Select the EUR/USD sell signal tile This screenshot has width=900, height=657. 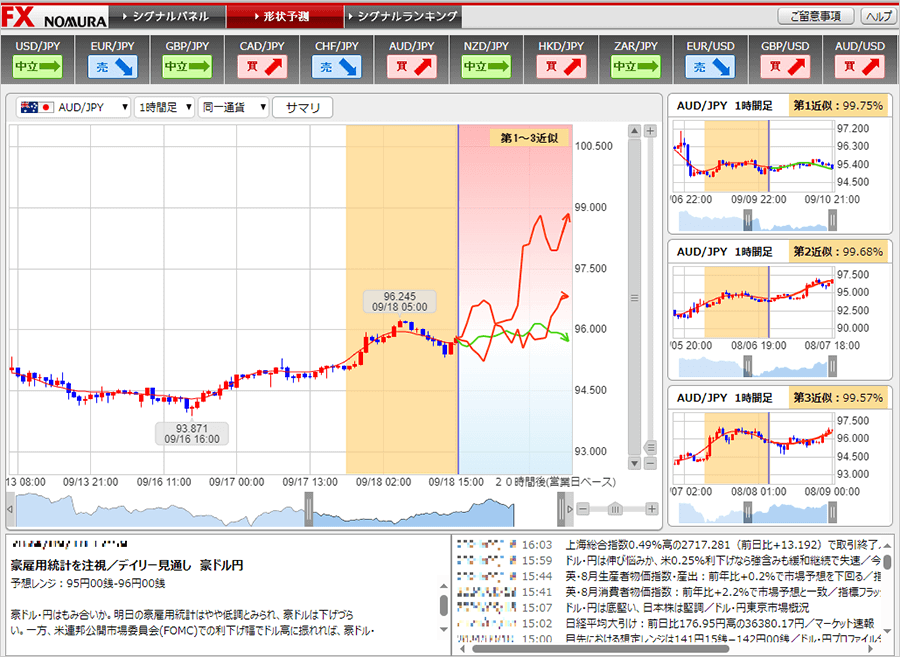710,60
